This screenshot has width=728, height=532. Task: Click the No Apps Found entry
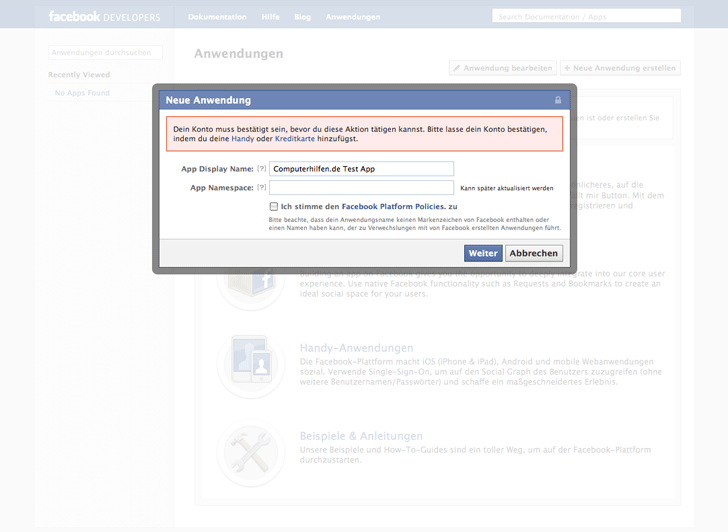pos(82,93)
